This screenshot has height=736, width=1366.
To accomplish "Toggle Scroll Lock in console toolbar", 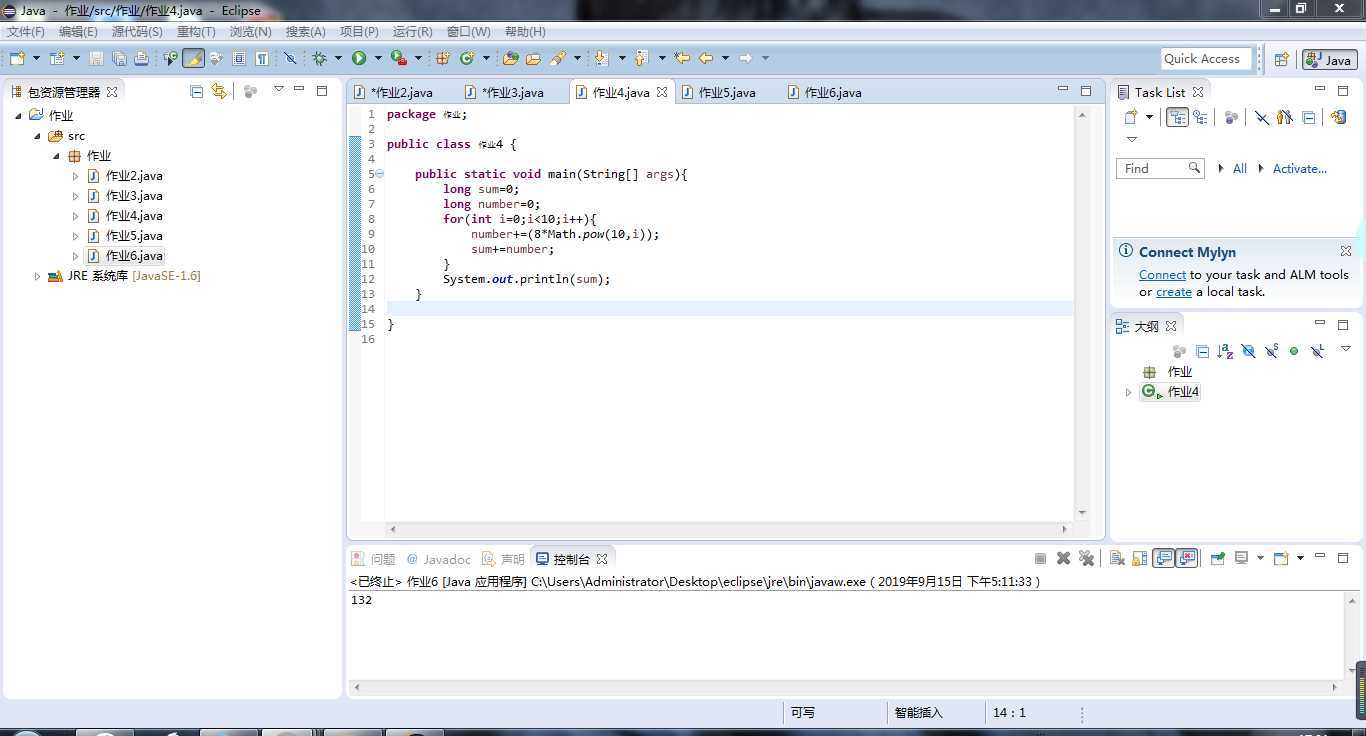I will [1140, 559].
